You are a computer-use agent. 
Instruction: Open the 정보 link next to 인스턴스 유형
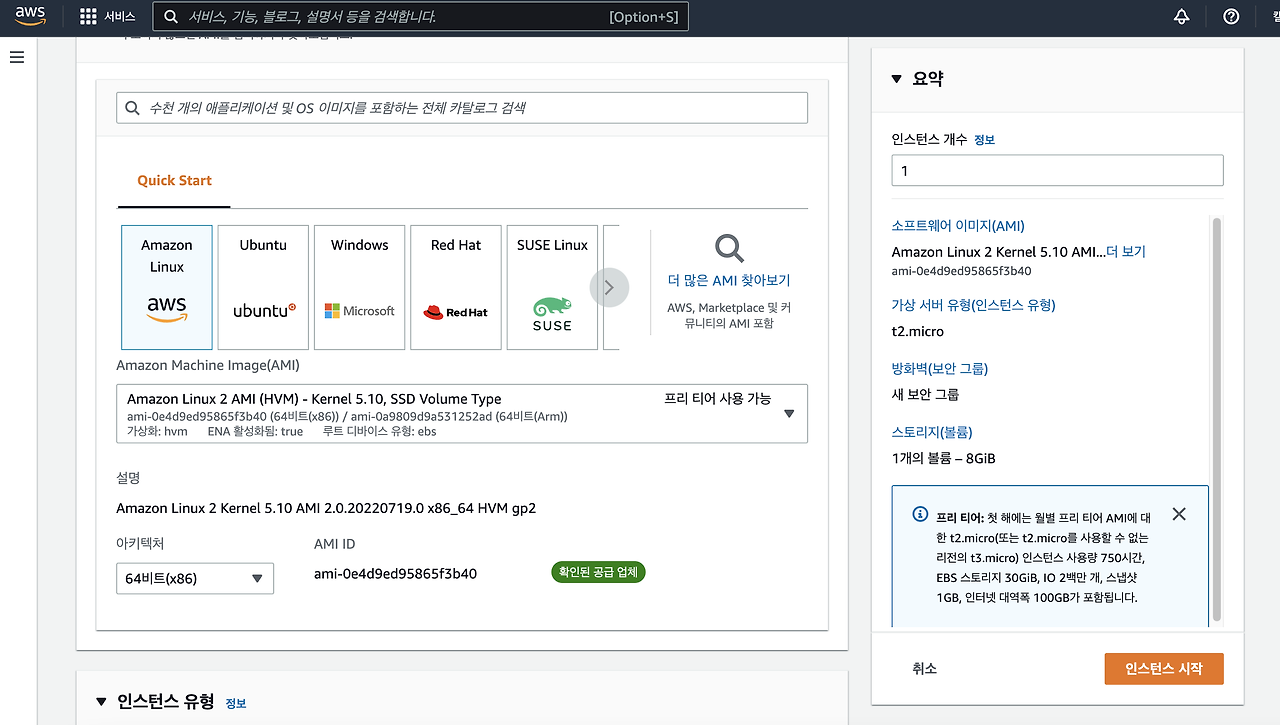pos(236,703)
